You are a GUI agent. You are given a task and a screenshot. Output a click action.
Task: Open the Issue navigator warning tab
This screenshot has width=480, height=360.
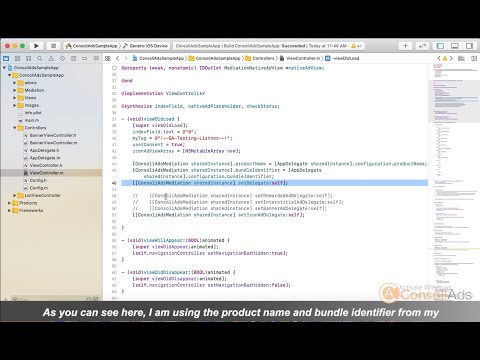(x=51, y=58)
